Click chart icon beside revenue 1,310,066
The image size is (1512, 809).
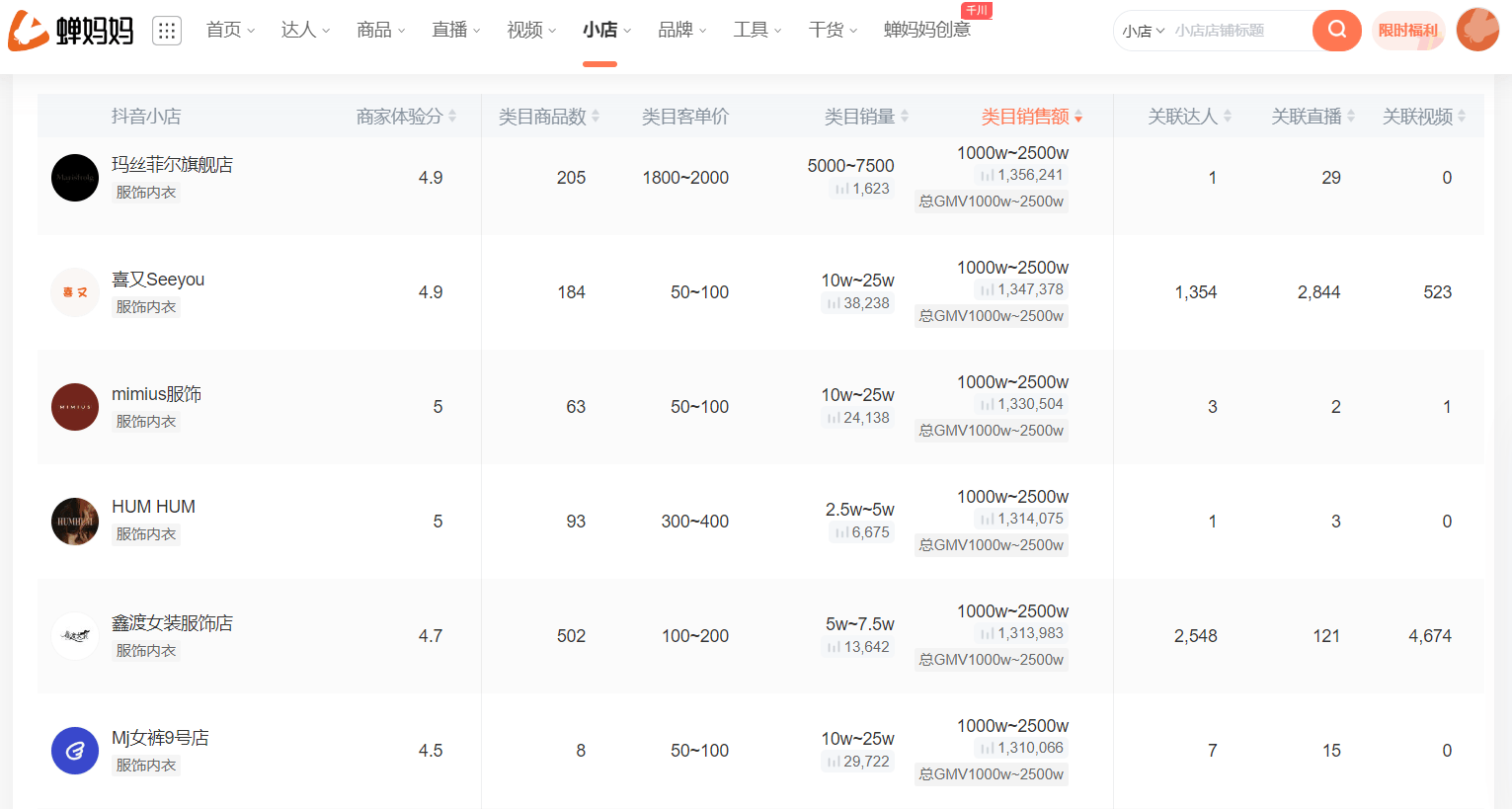coord(987,748)
